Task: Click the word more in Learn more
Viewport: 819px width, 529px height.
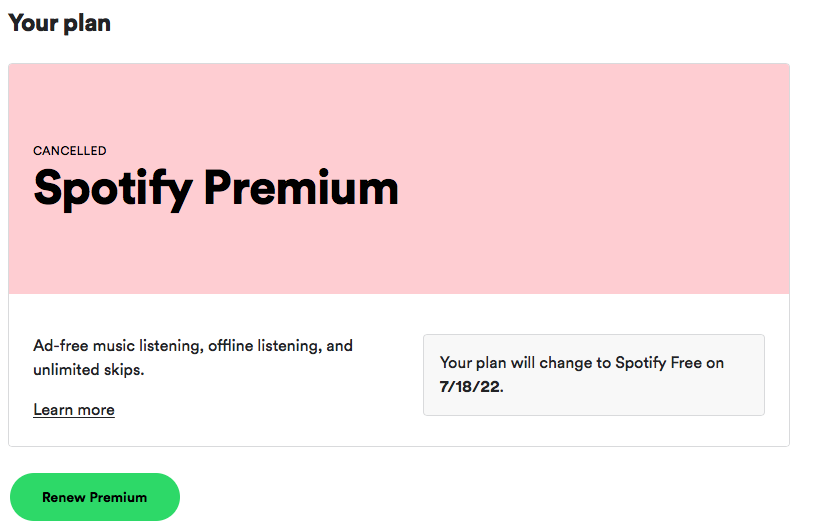Action: point(96,410)
